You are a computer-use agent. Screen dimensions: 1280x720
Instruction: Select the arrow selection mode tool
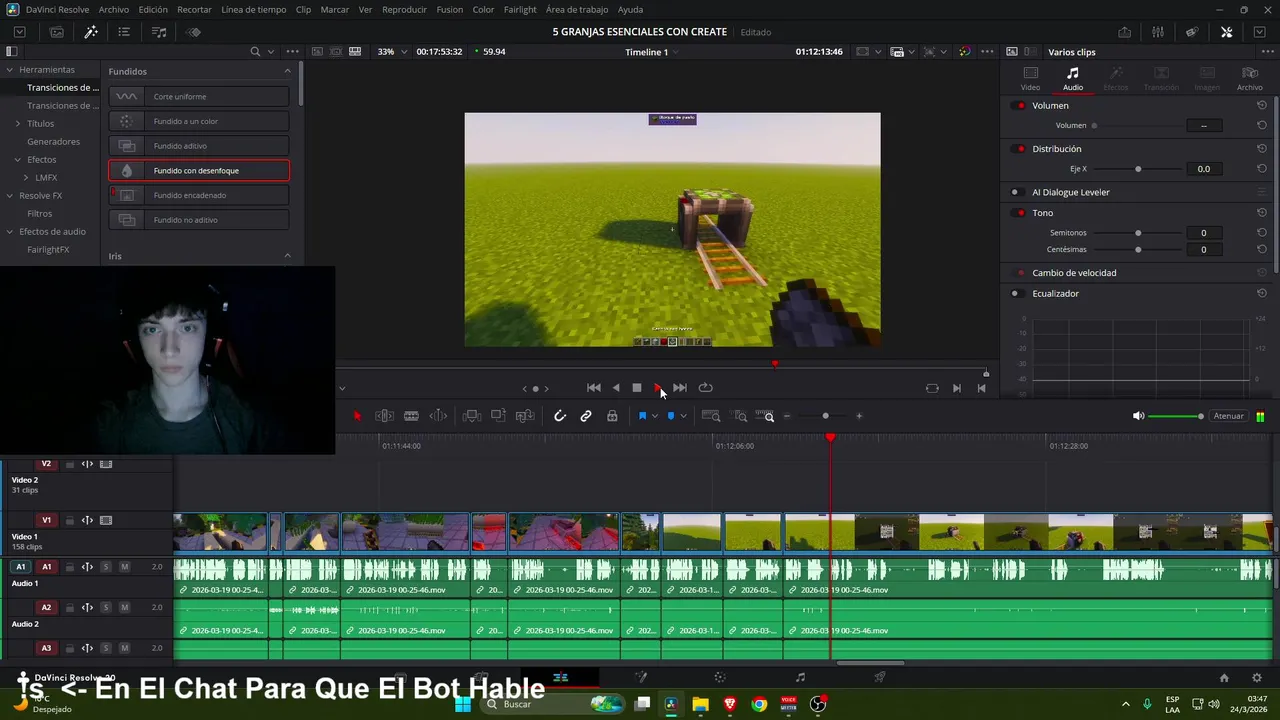coord(357,416)
